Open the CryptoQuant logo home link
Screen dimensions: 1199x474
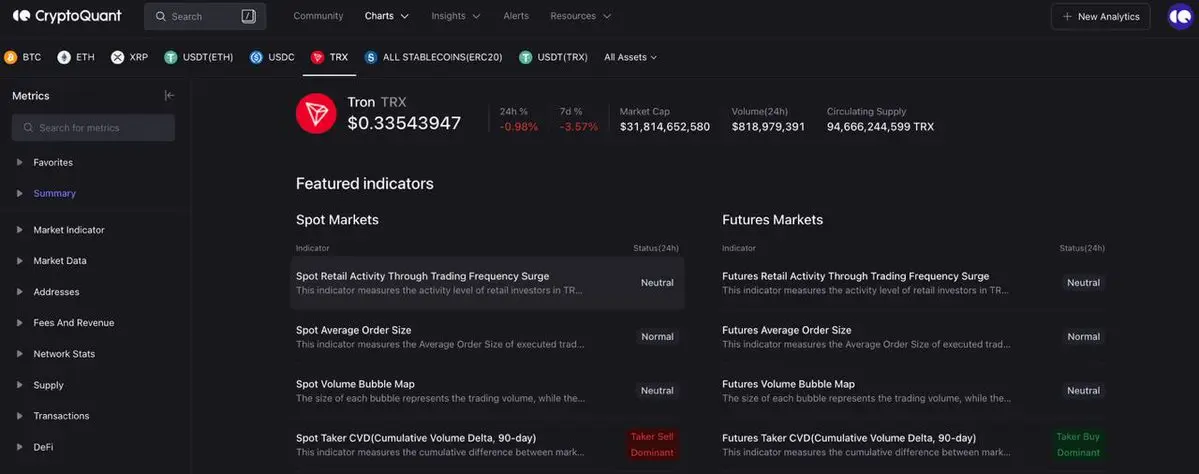pyautogui.click(x=67, y=16)
